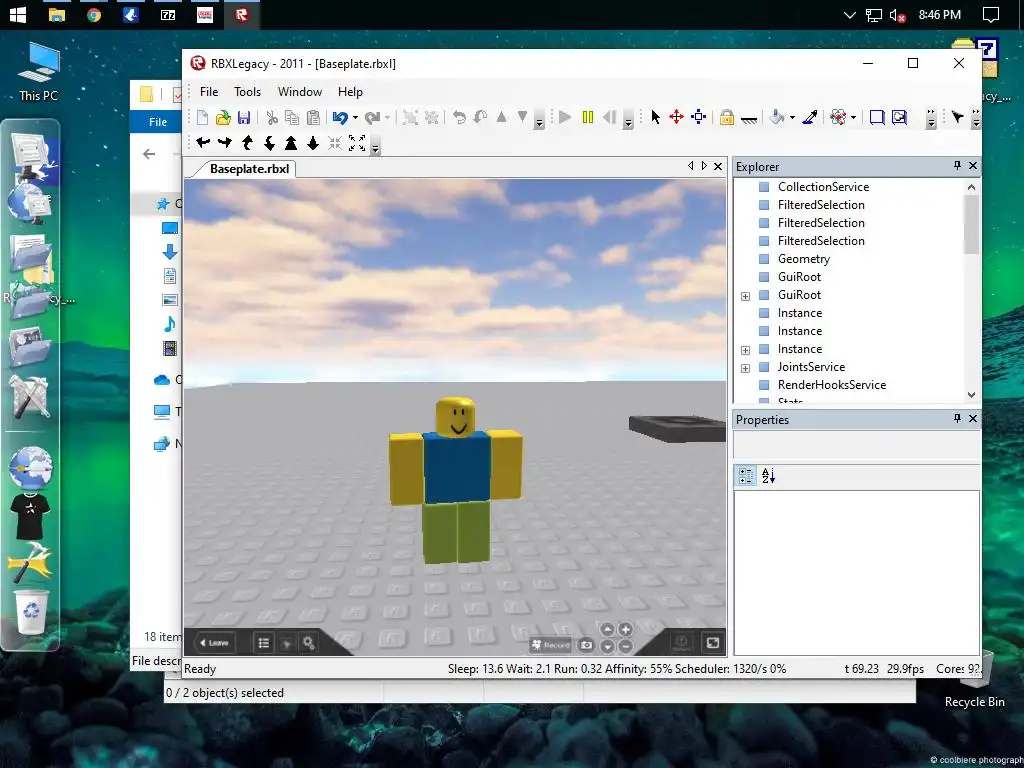Viewport: 1024px width, 768px height.
Task: Click the Leave button in game view
Action: tap(214, 643)
